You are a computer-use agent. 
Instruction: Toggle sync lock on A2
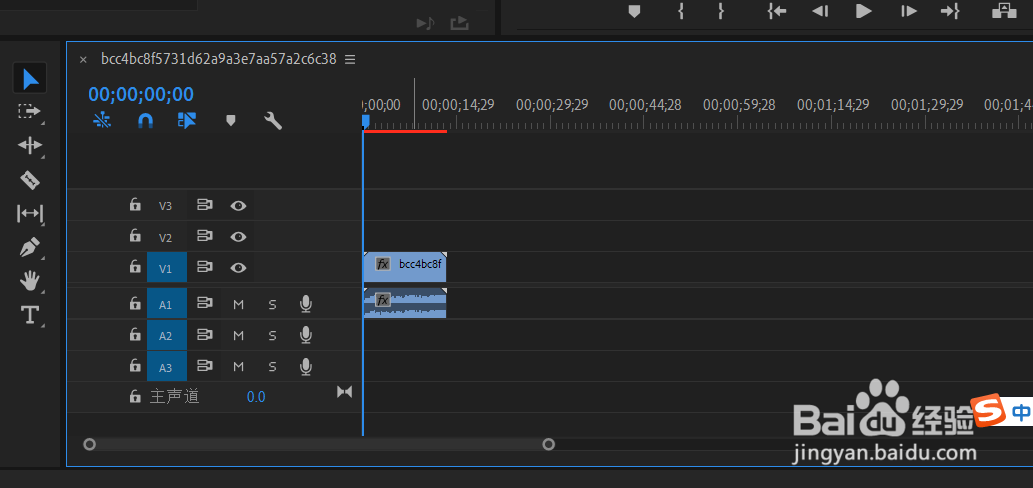coord(205,335)
